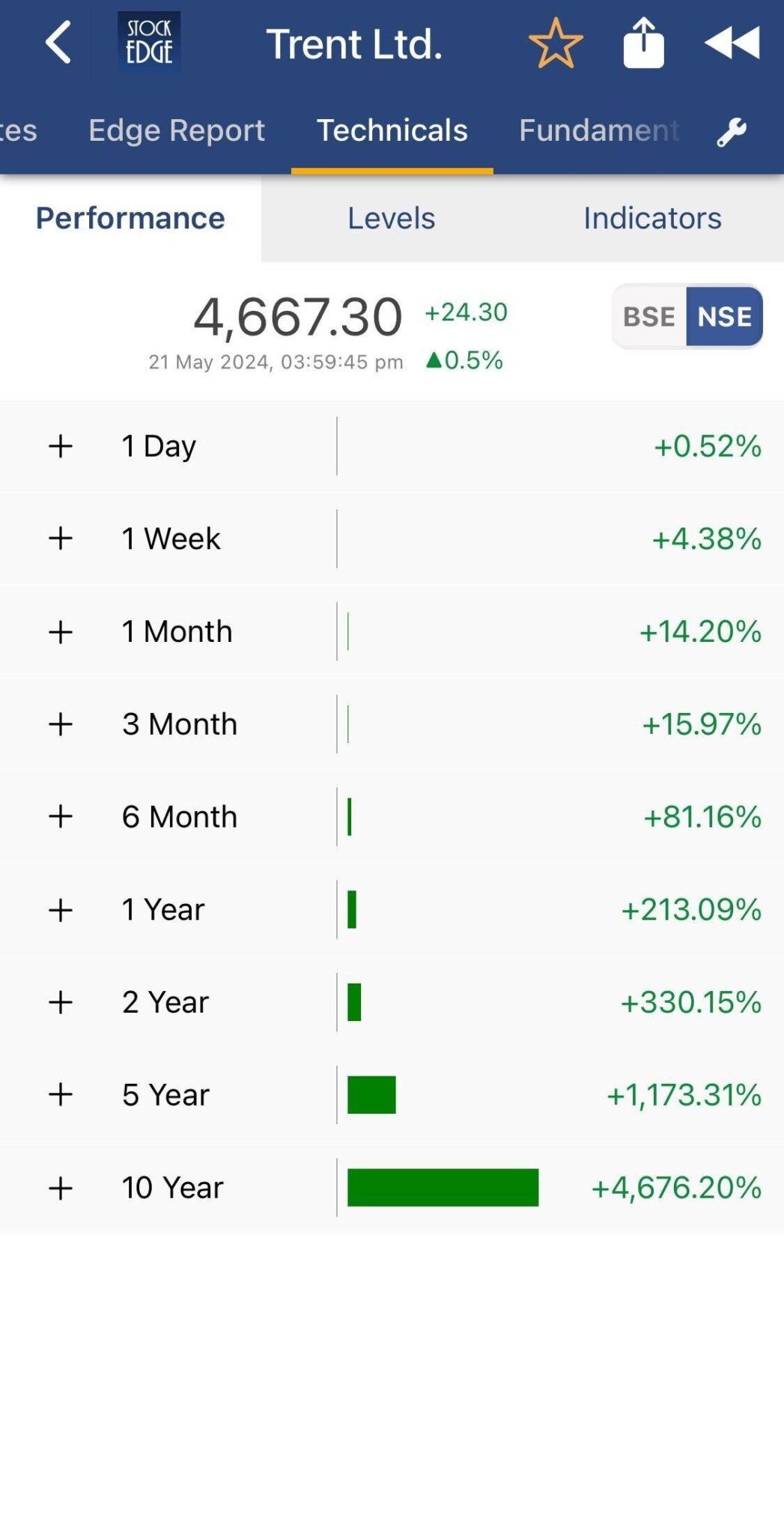Open the StockEdge logo home
The height and width of the screenshot is (1534, 784).
click(149, 43)
